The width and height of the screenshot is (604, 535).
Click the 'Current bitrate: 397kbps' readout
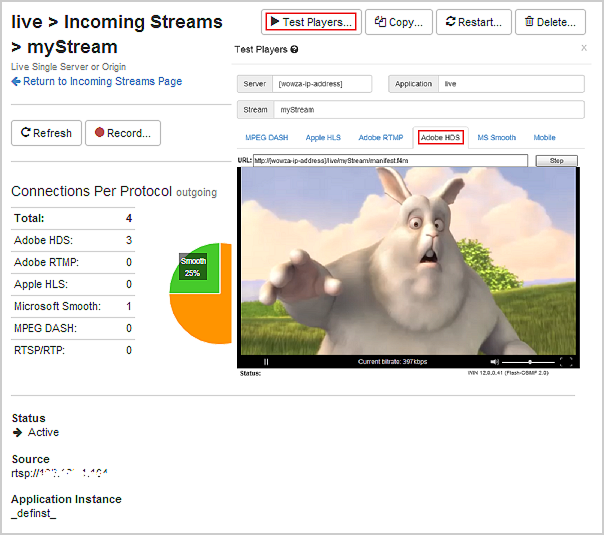click(x=392, y=362)
